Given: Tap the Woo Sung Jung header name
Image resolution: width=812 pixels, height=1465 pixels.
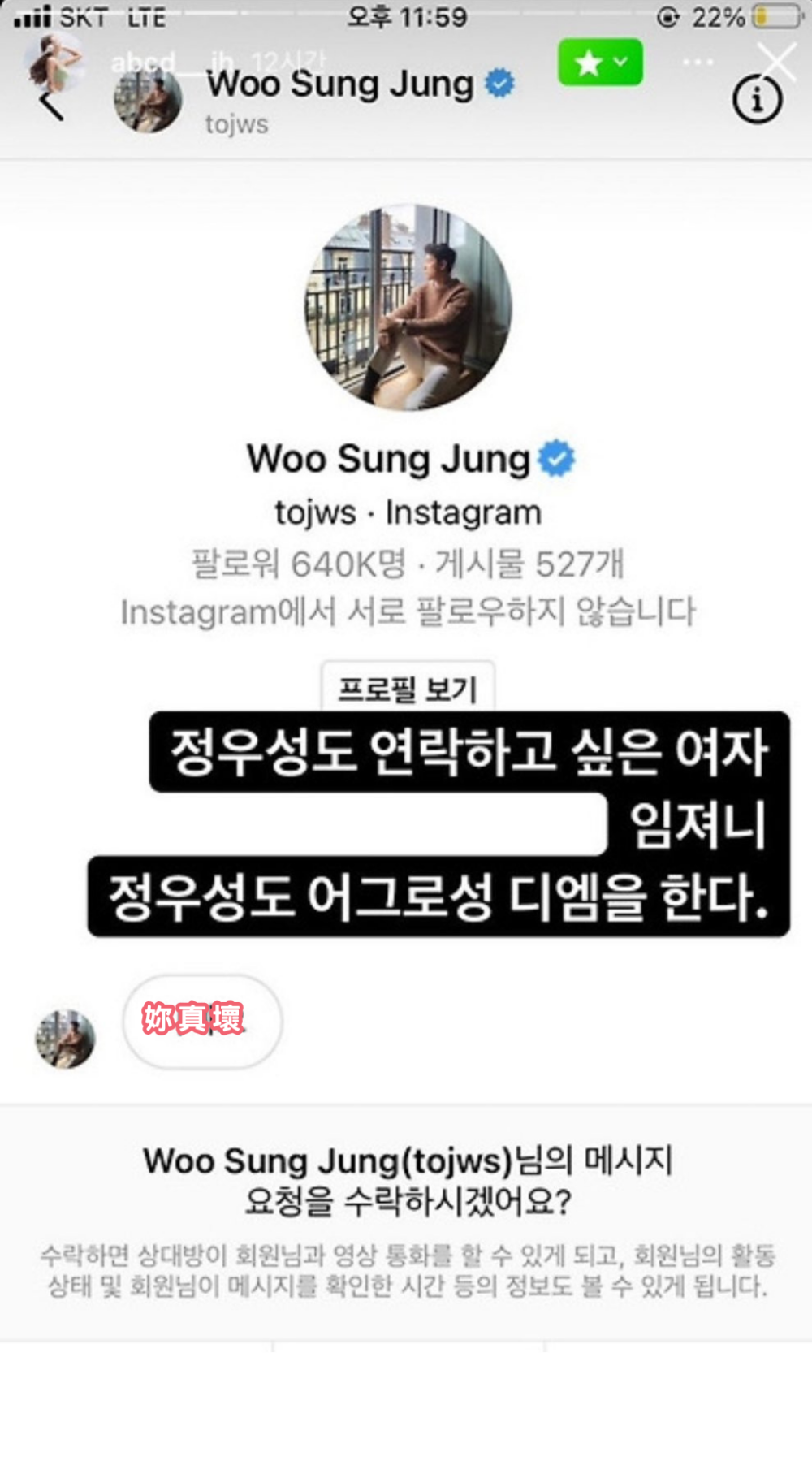Looking at the screenshot, I should tap(340, 84).
